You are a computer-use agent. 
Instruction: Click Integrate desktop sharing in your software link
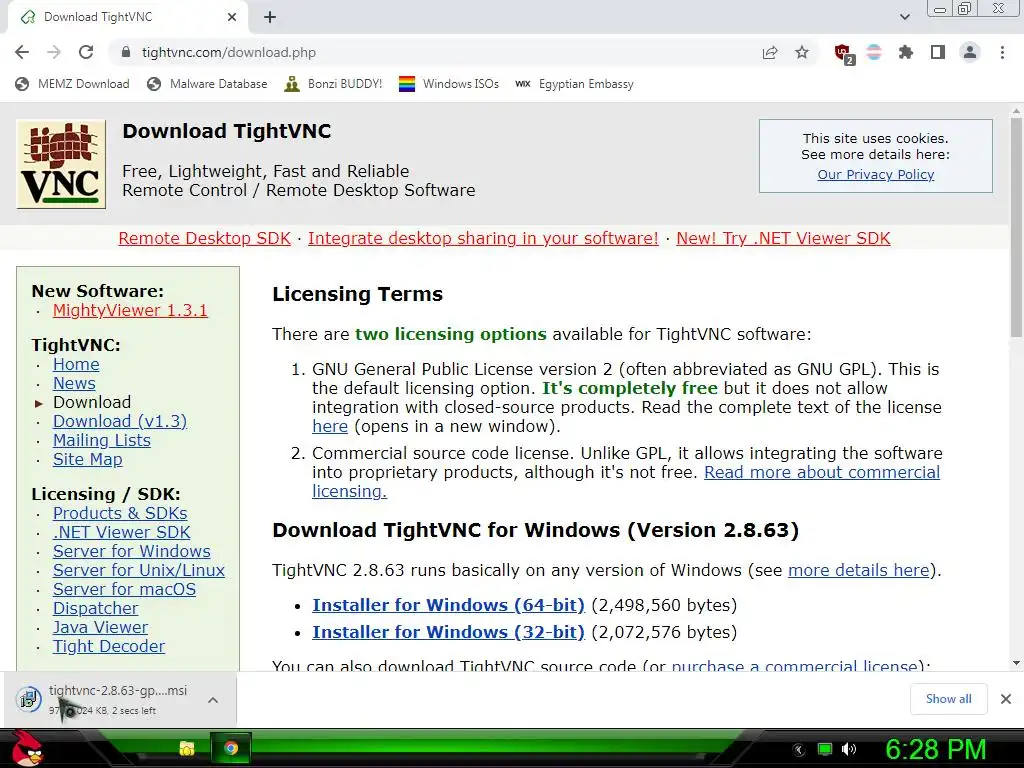(x=483, y=238)
